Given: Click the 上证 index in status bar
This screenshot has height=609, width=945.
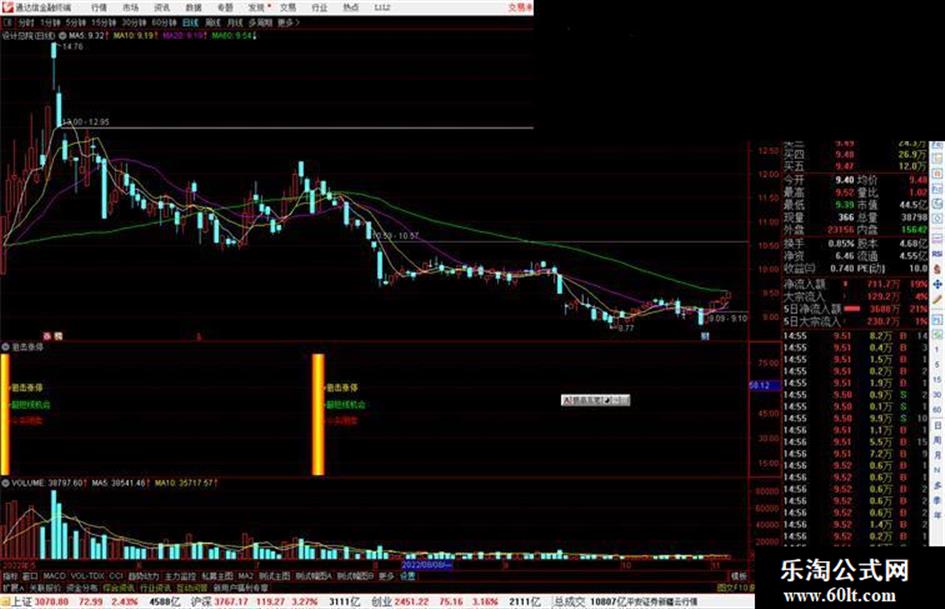Looking at the screenshot, I should (20, 602).
